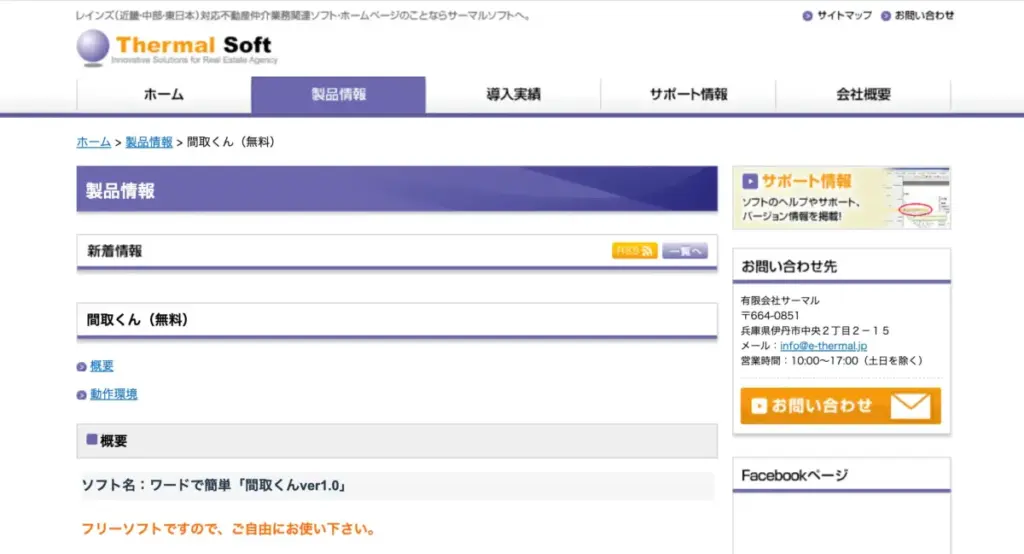Jump to the 概要 section link
Image resolution: width=1024 pixels, height=554 pixels.
[101, 366]
